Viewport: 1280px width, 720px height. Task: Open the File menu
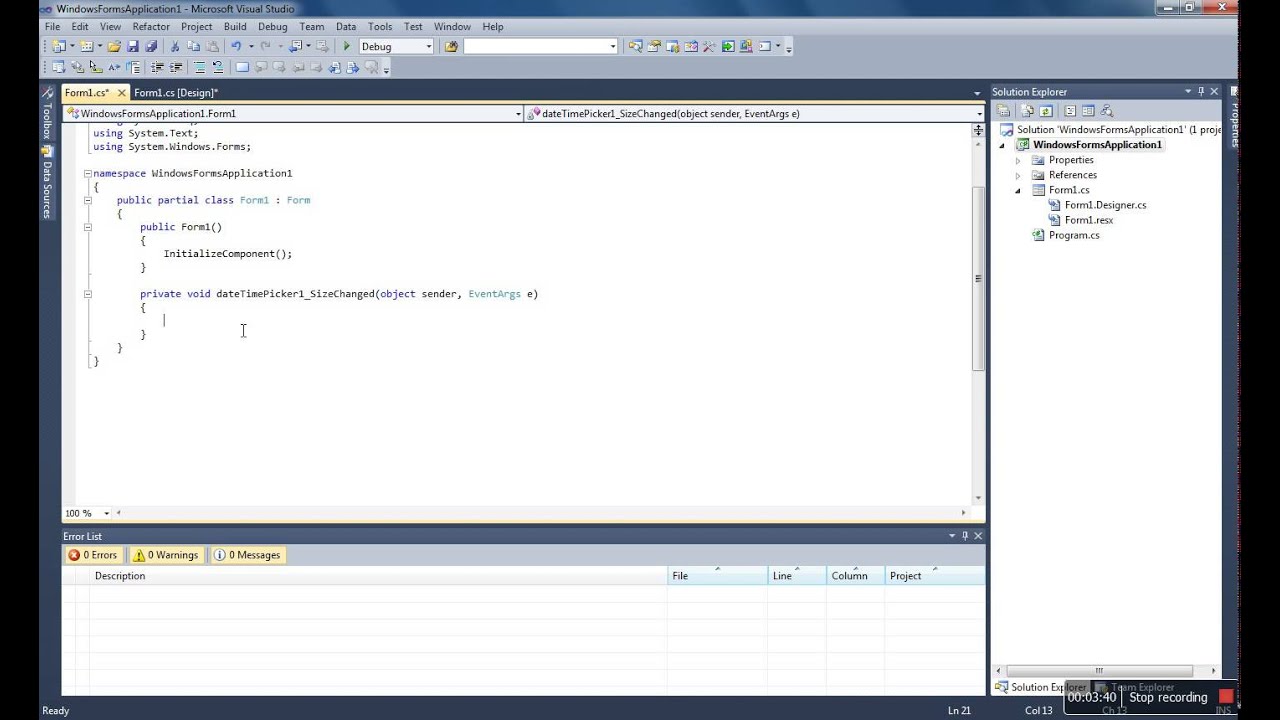click(x=52, y=27)
